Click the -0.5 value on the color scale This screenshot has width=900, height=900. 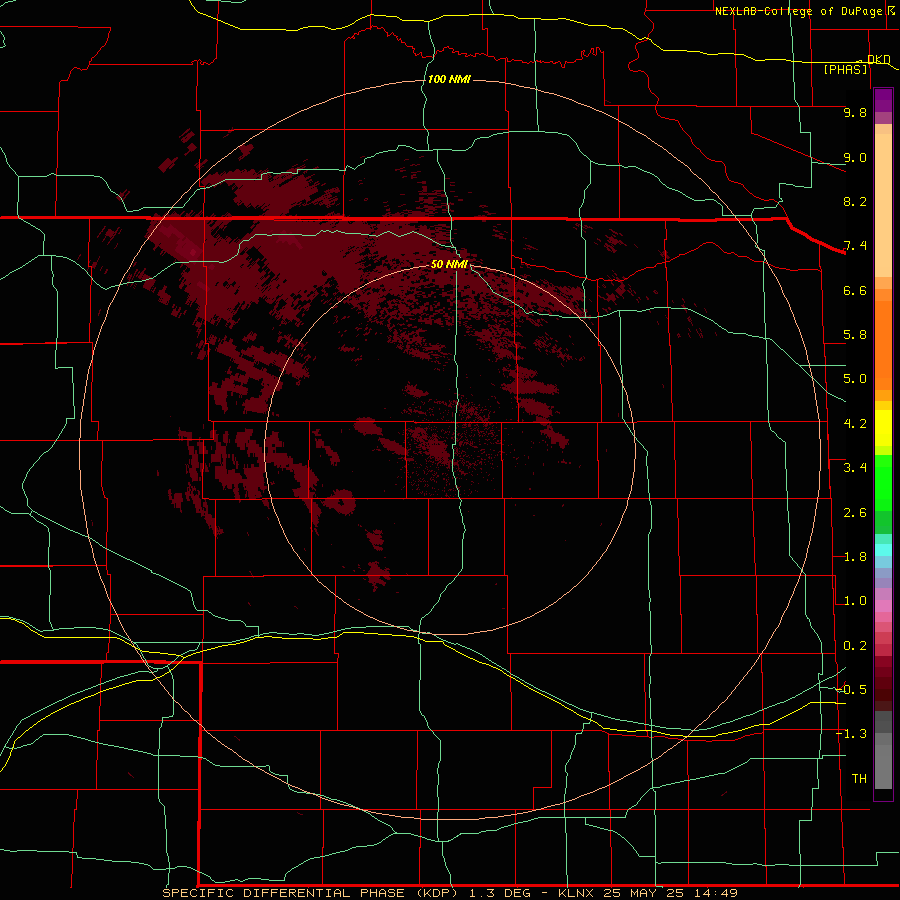click(x=852, y=690)
